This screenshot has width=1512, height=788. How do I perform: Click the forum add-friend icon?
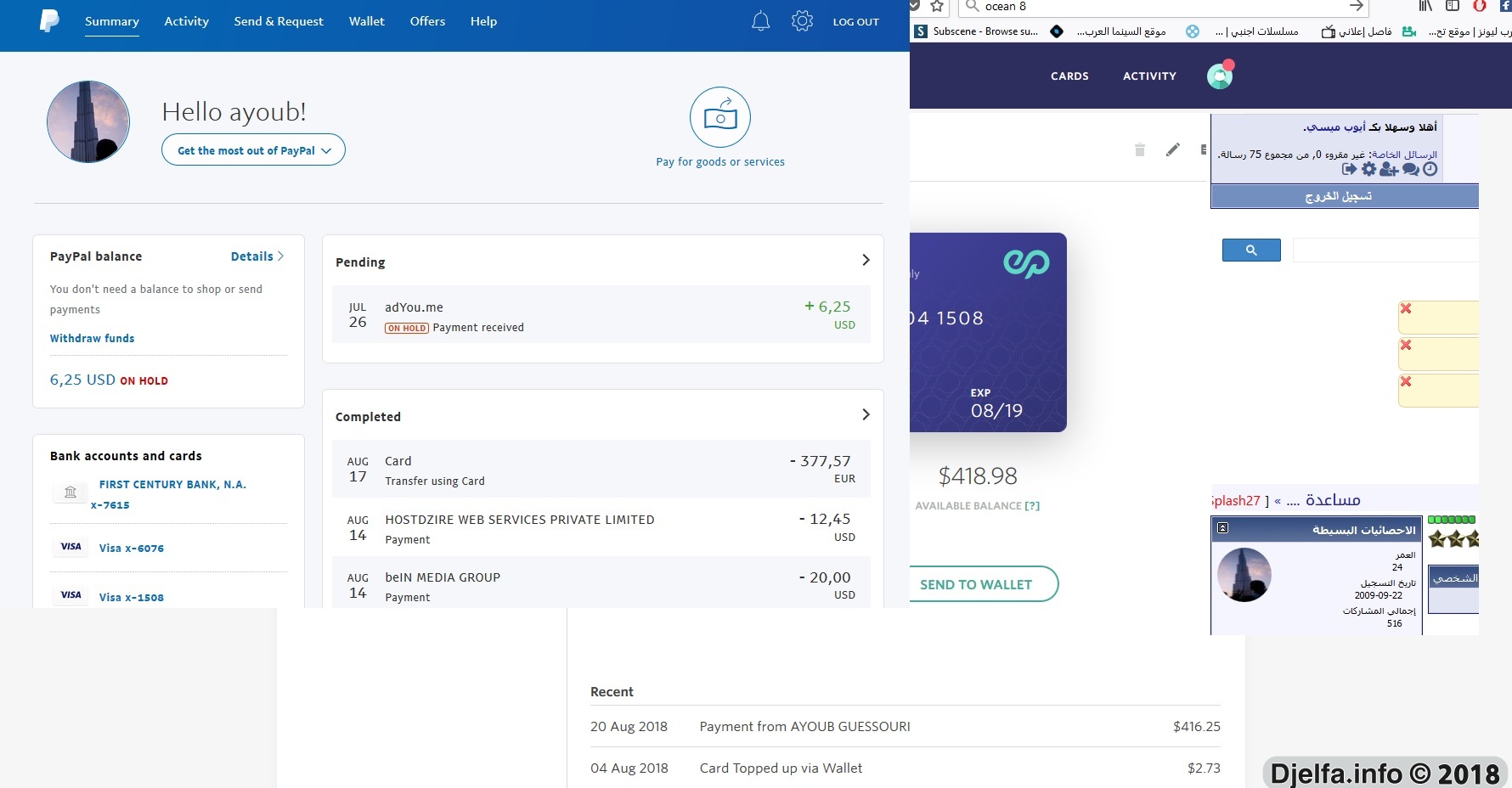1389,169
